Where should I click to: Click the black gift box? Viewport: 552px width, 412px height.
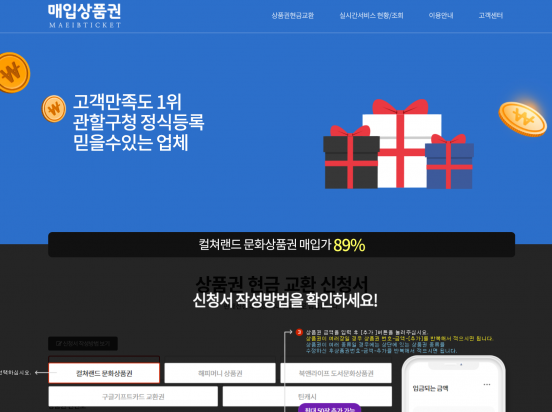pos(351,157)
